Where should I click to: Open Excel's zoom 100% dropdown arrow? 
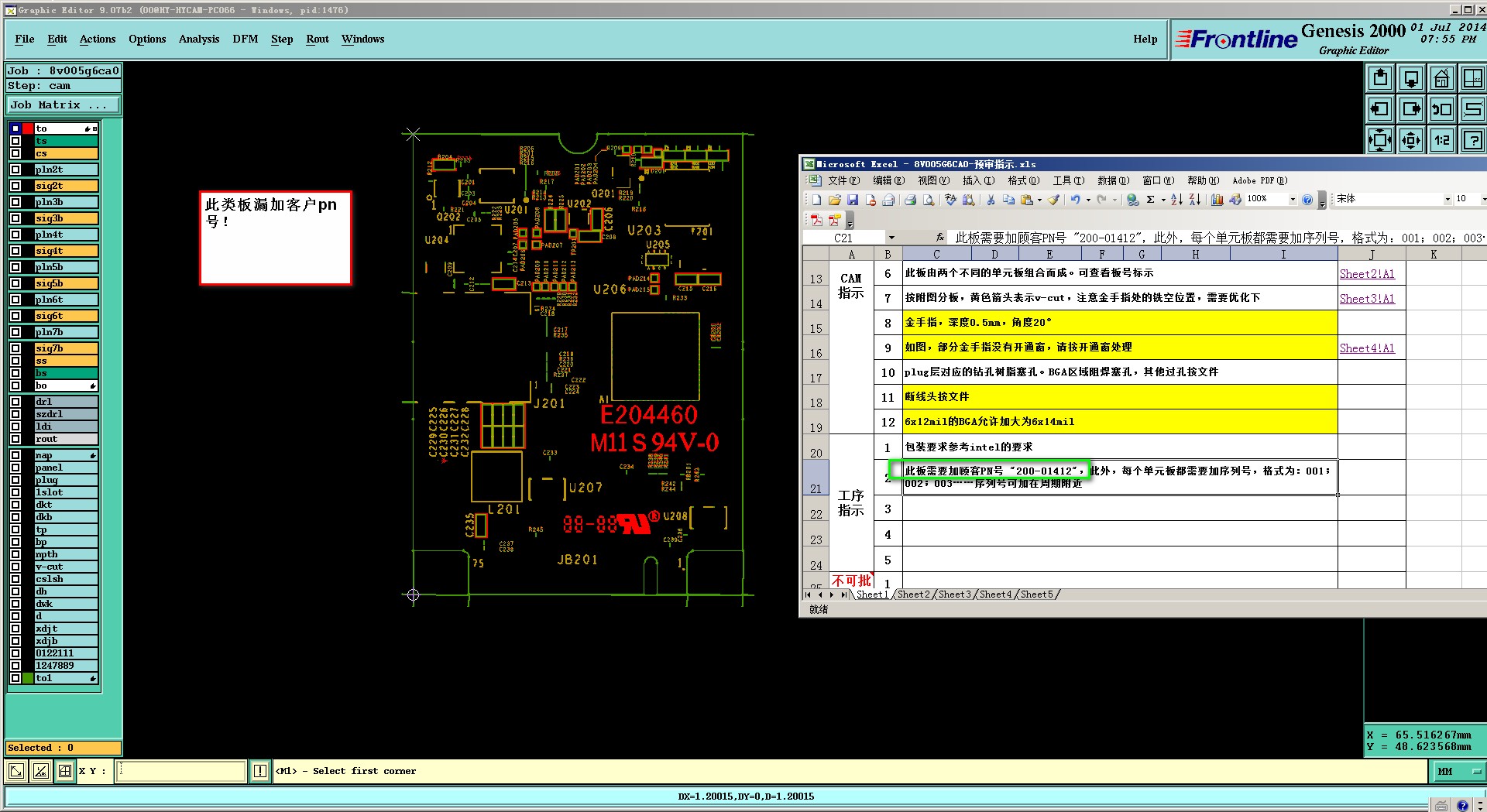pos(1293,200)
